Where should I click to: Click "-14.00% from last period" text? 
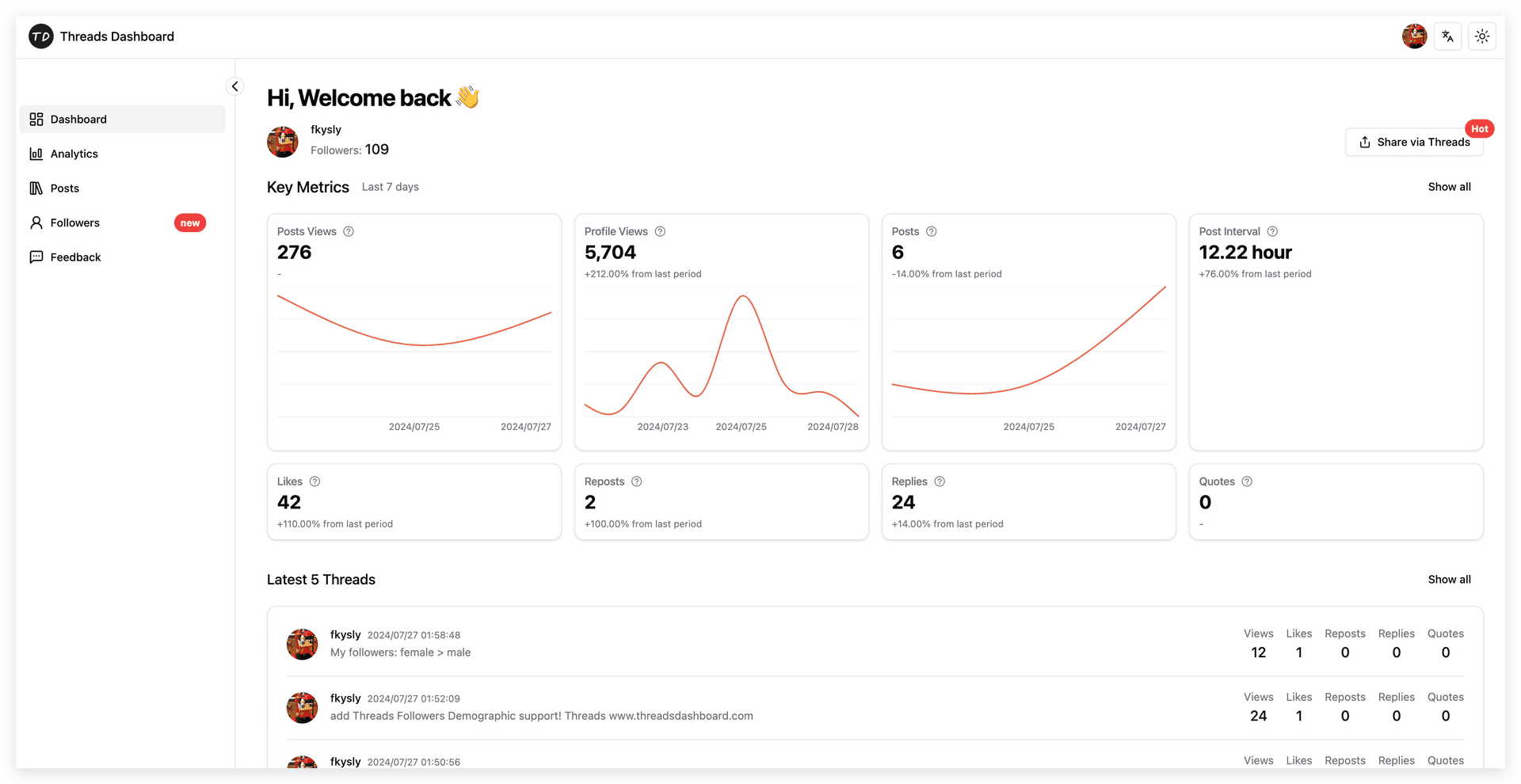click(947, 274)
